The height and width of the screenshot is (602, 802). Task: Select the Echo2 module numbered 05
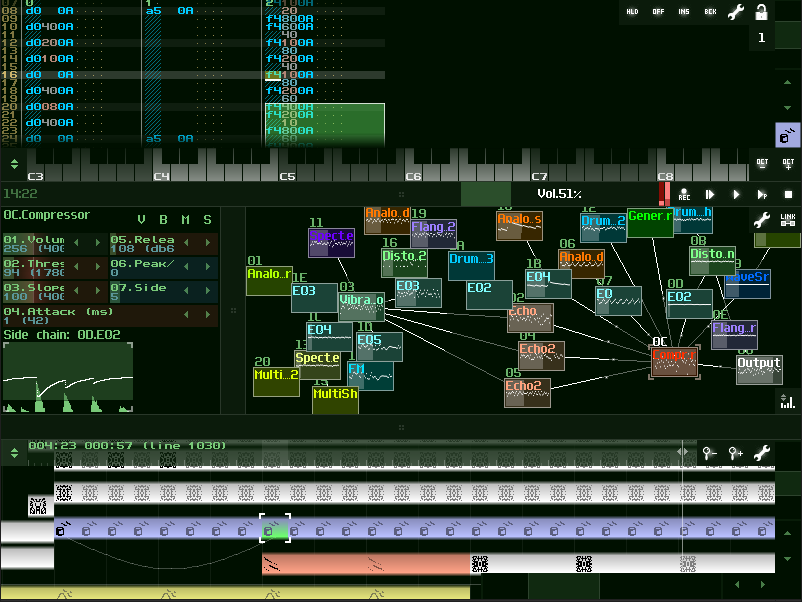tap(527, 393)
